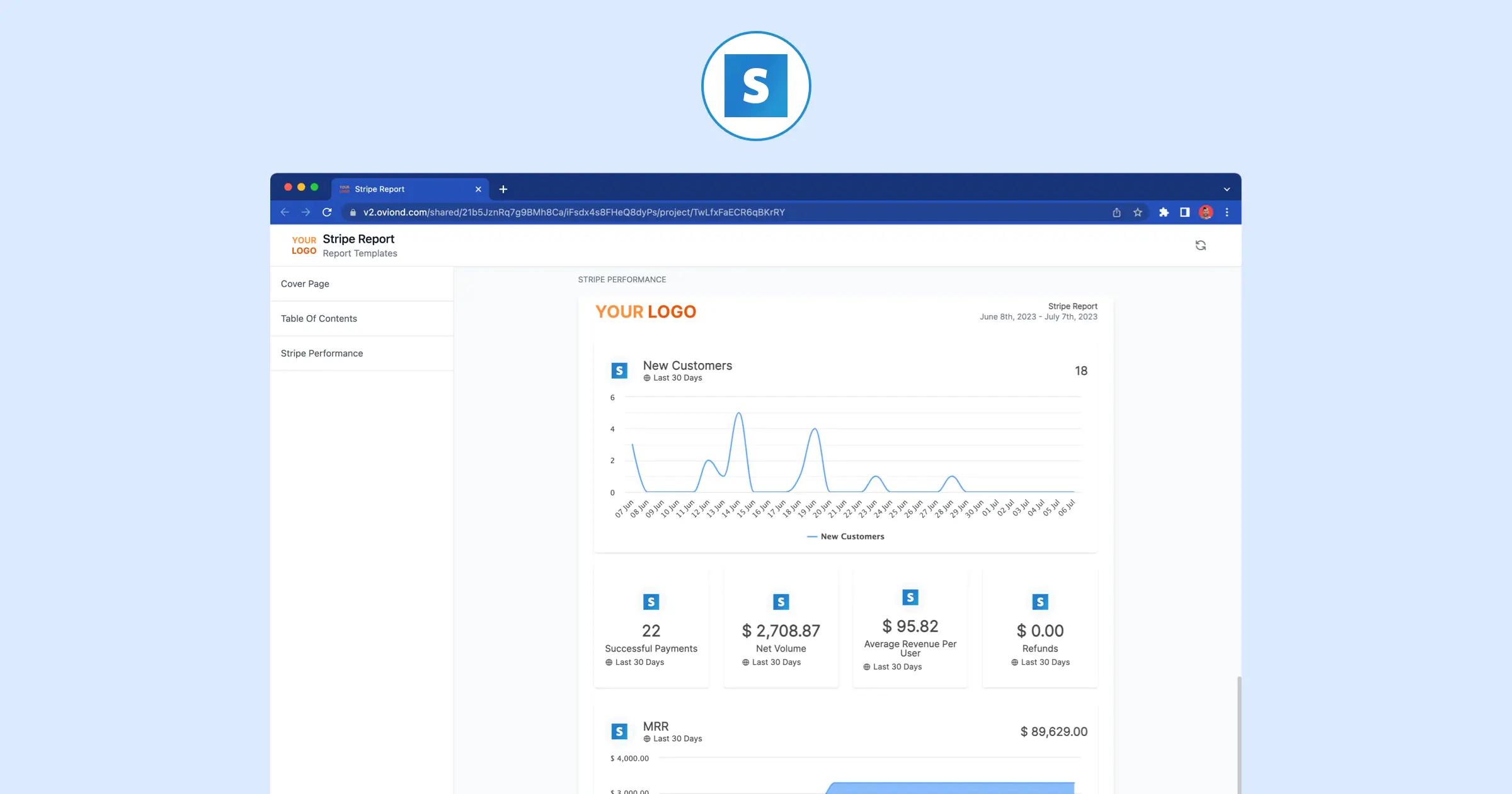Reload the page with browser refresh icon

pos(327,212)
